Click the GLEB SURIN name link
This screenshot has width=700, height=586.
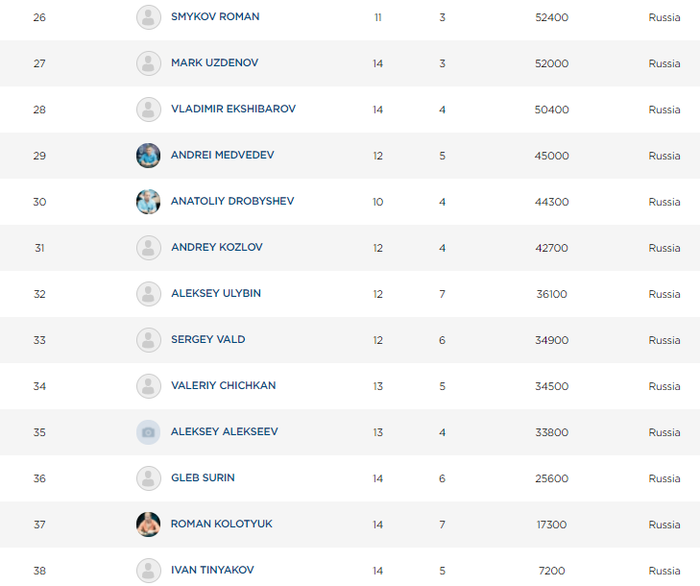click(203, 478)
